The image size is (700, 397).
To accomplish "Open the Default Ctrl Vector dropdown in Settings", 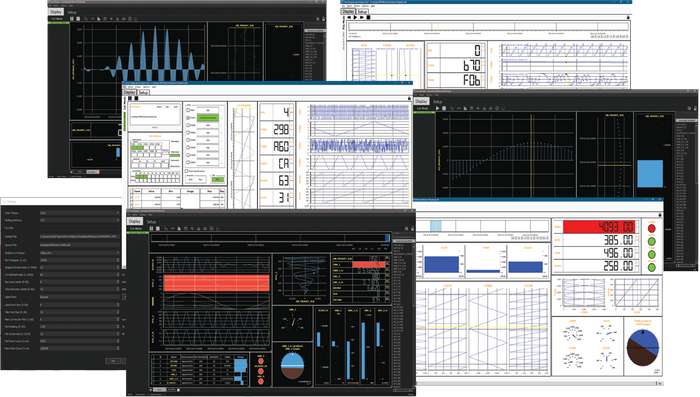I will tap(79, 253).
